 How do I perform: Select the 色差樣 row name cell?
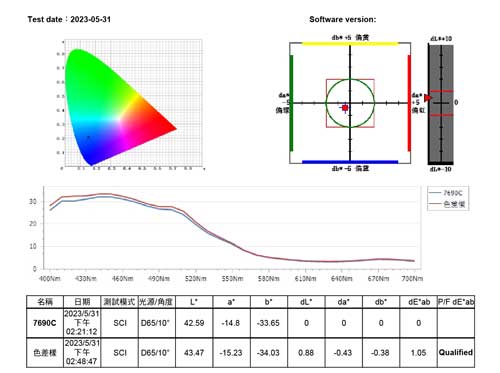(x=45, y=353)
